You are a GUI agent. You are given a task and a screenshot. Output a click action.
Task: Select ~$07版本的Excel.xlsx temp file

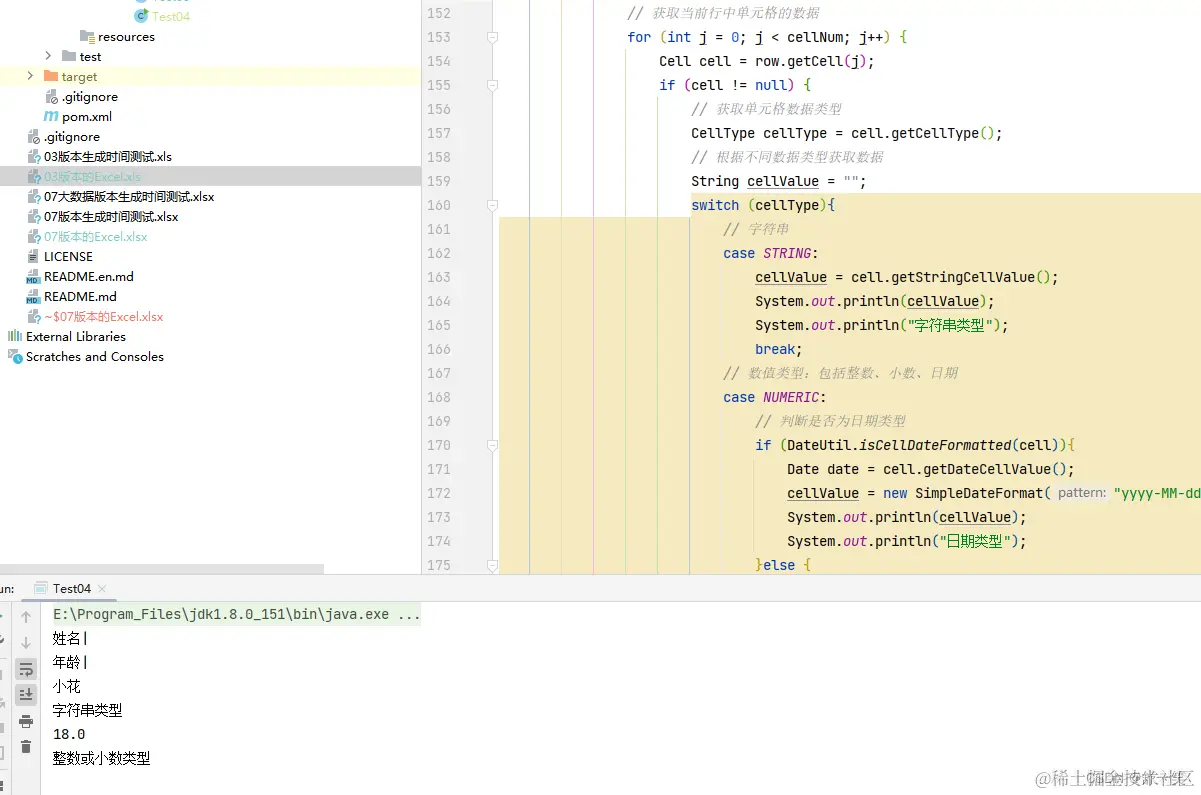pyautogui.click(x=103, y=317)
